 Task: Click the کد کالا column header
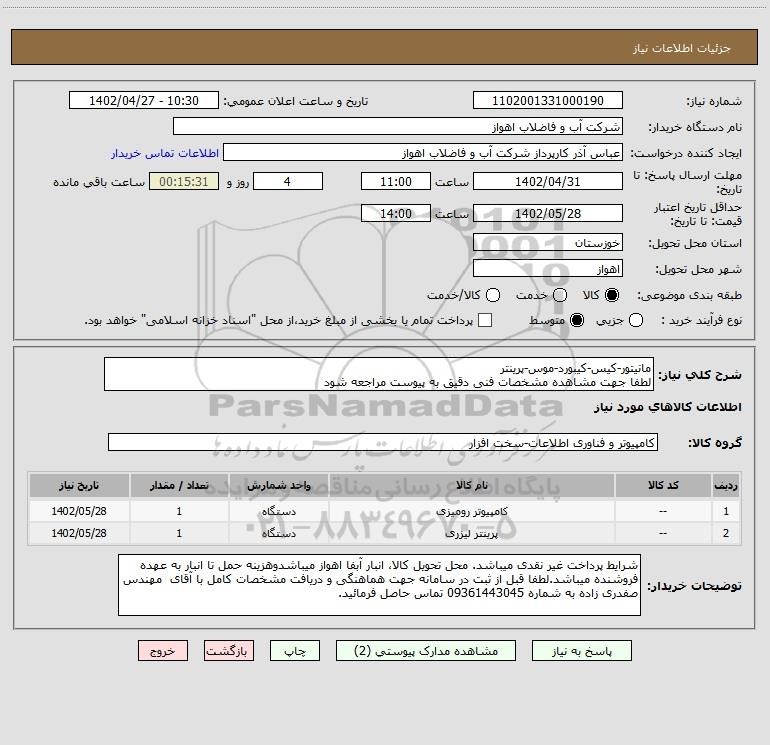tap(663, 485)
